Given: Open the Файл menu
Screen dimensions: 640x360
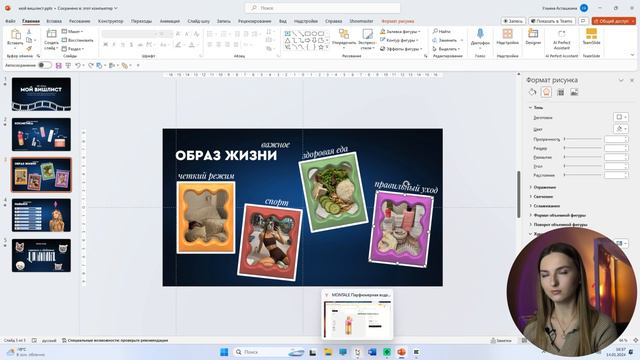Looking at the screenshot, I should tap(10, 21).
